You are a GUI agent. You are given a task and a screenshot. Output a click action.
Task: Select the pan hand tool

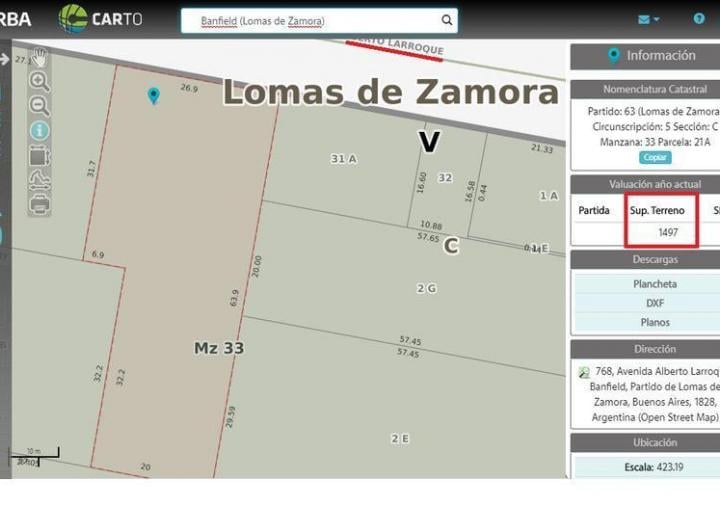click(x=40, y=57)
